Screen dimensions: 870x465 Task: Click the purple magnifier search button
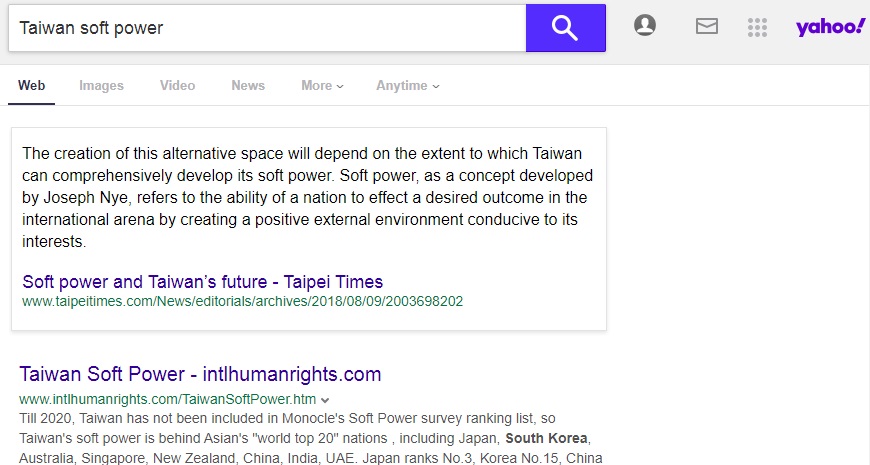[x=565, y=28]
